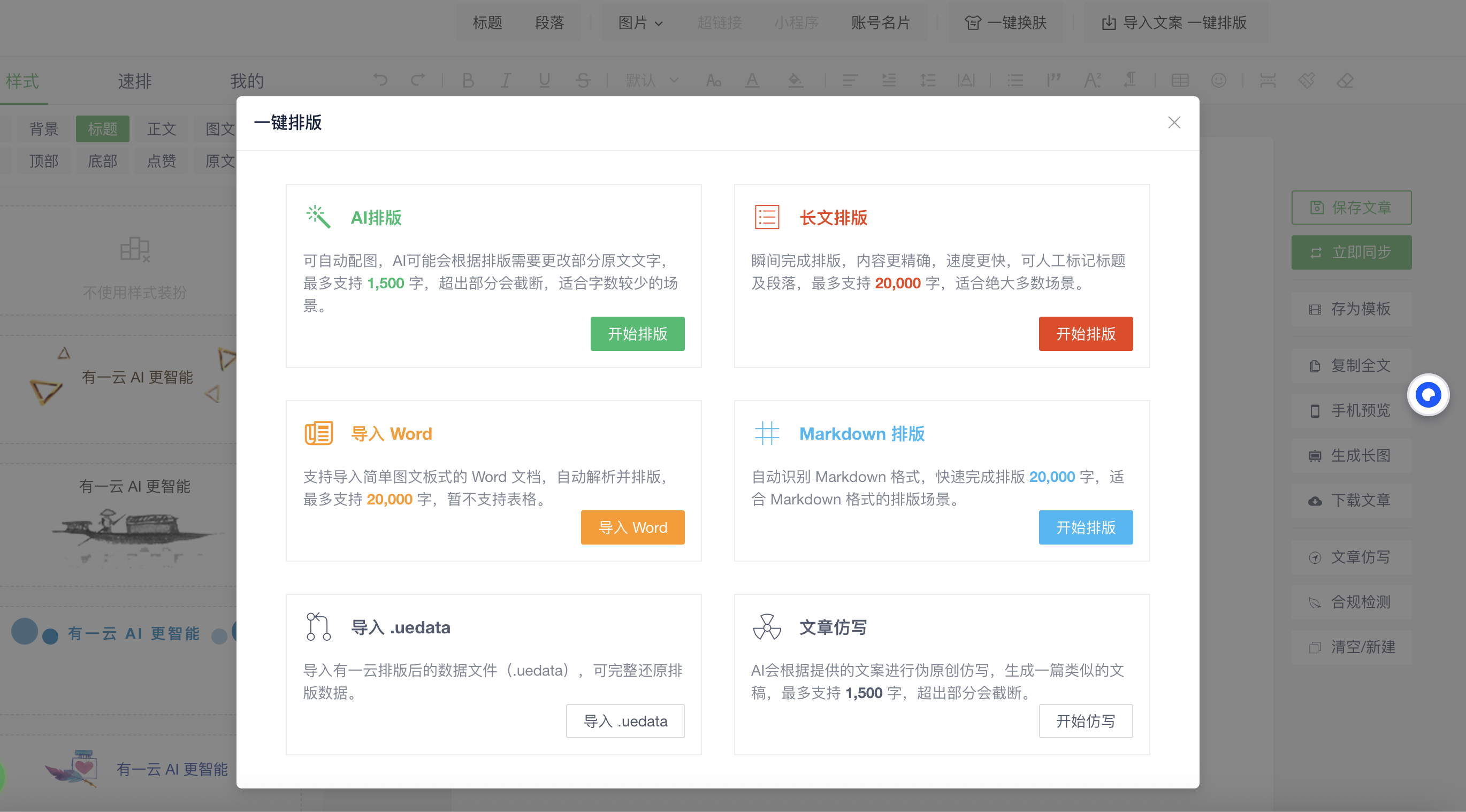Open the 默认 font dropdown
This screenshot has width=1466, height=812.
pyautogui.click(x=652, y=80)
